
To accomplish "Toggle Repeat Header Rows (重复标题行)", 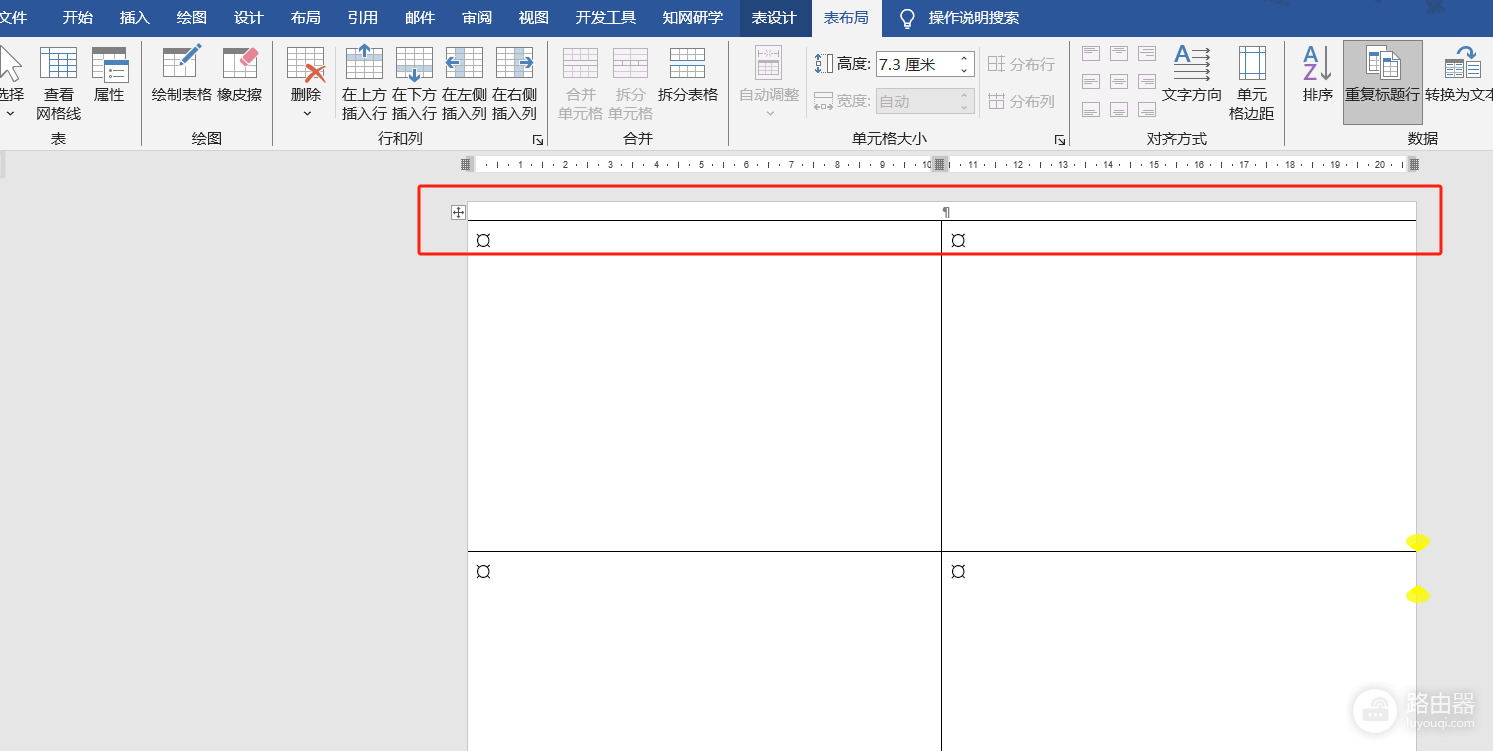I will point(1383,82).
